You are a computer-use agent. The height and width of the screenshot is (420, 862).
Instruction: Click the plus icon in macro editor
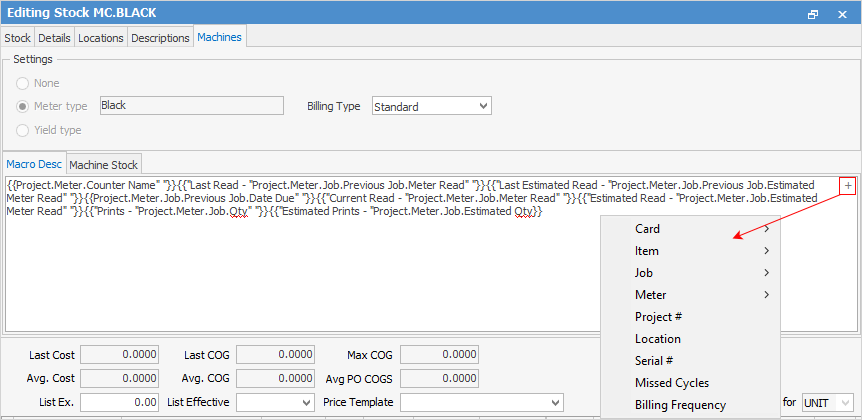847,185
